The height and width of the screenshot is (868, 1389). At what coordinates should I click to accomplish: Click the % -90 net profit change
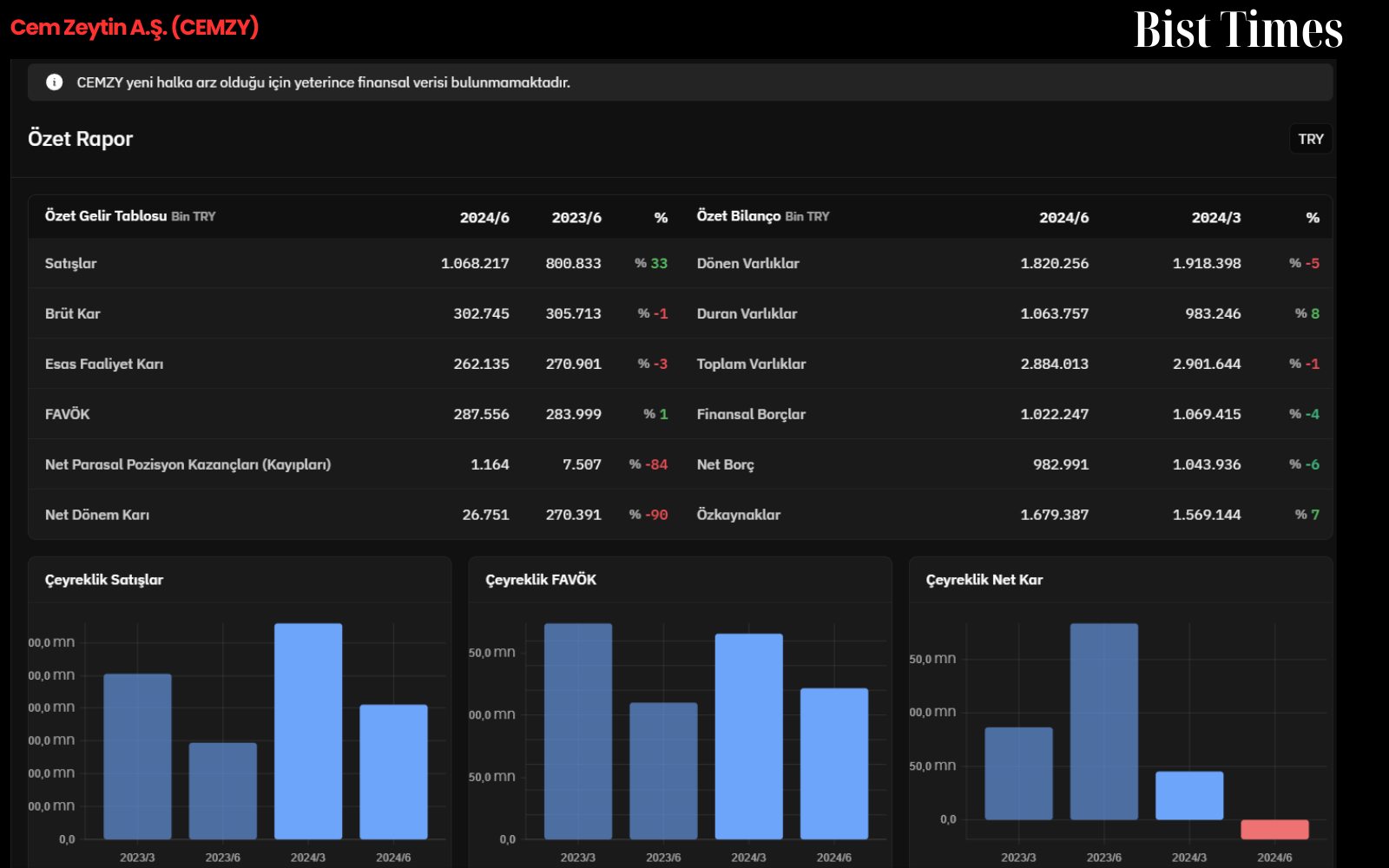click(x=648, y=516)
